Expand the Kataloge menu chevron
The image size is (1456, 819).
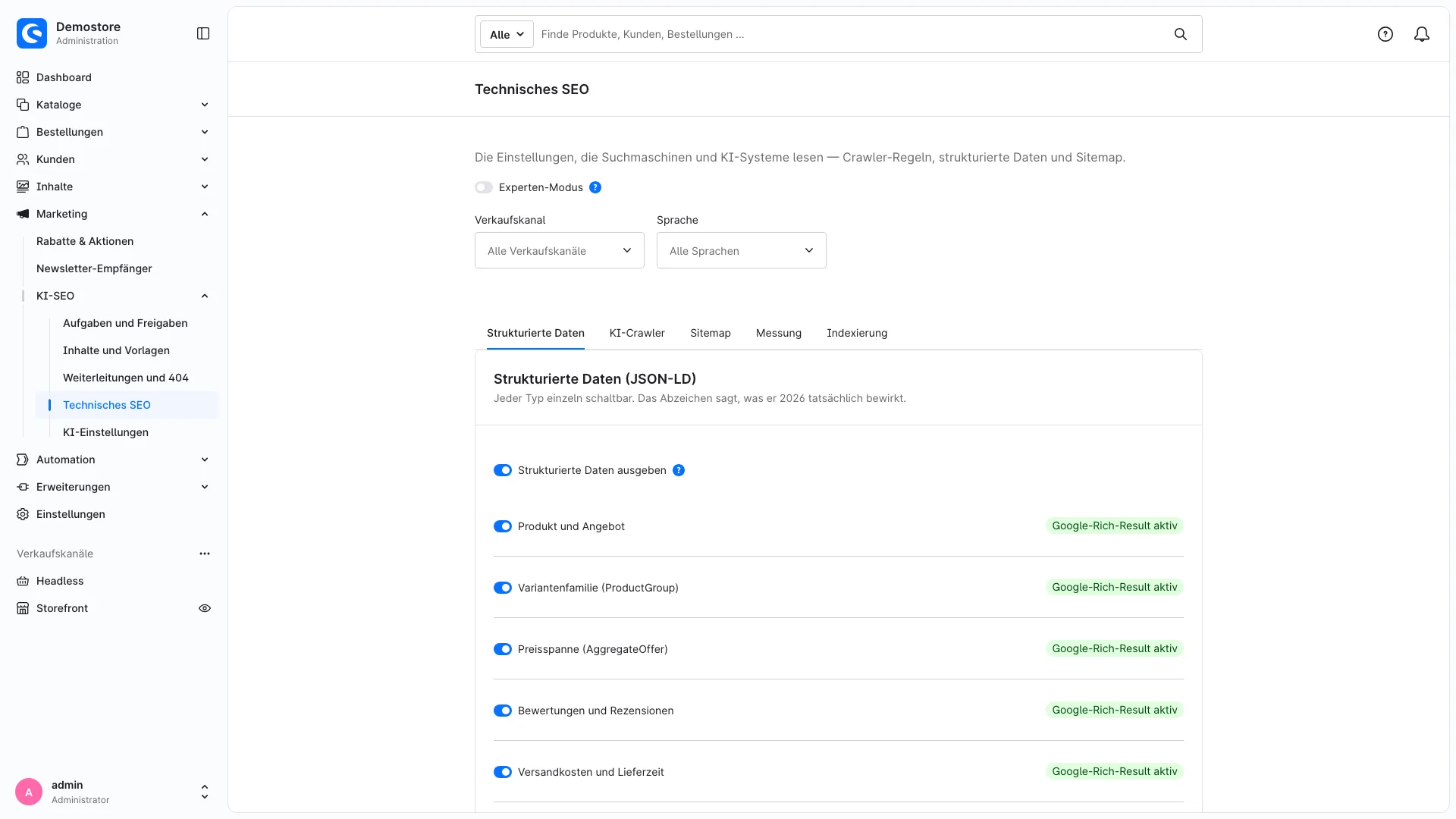[205, 105]
